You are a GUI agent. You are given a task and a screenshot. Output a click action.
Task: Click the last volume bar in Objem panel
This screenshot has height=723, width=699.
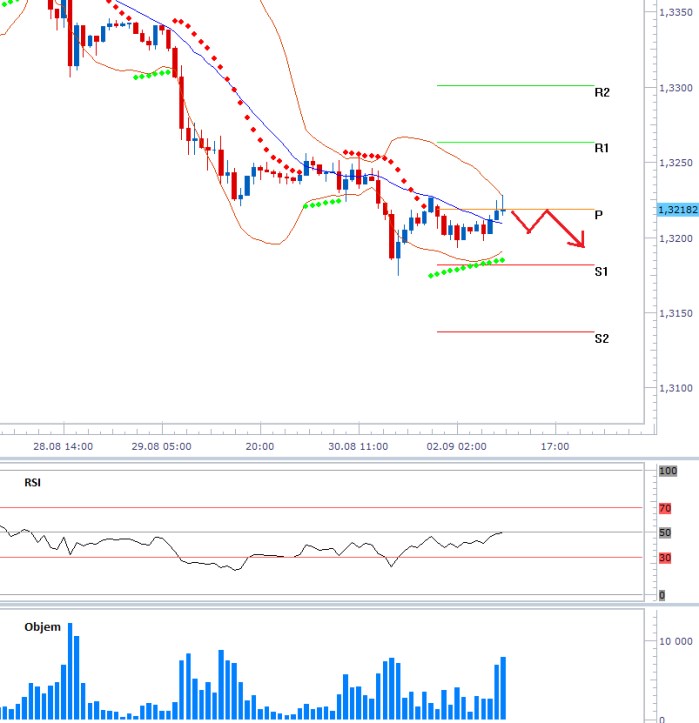point(503,688)
